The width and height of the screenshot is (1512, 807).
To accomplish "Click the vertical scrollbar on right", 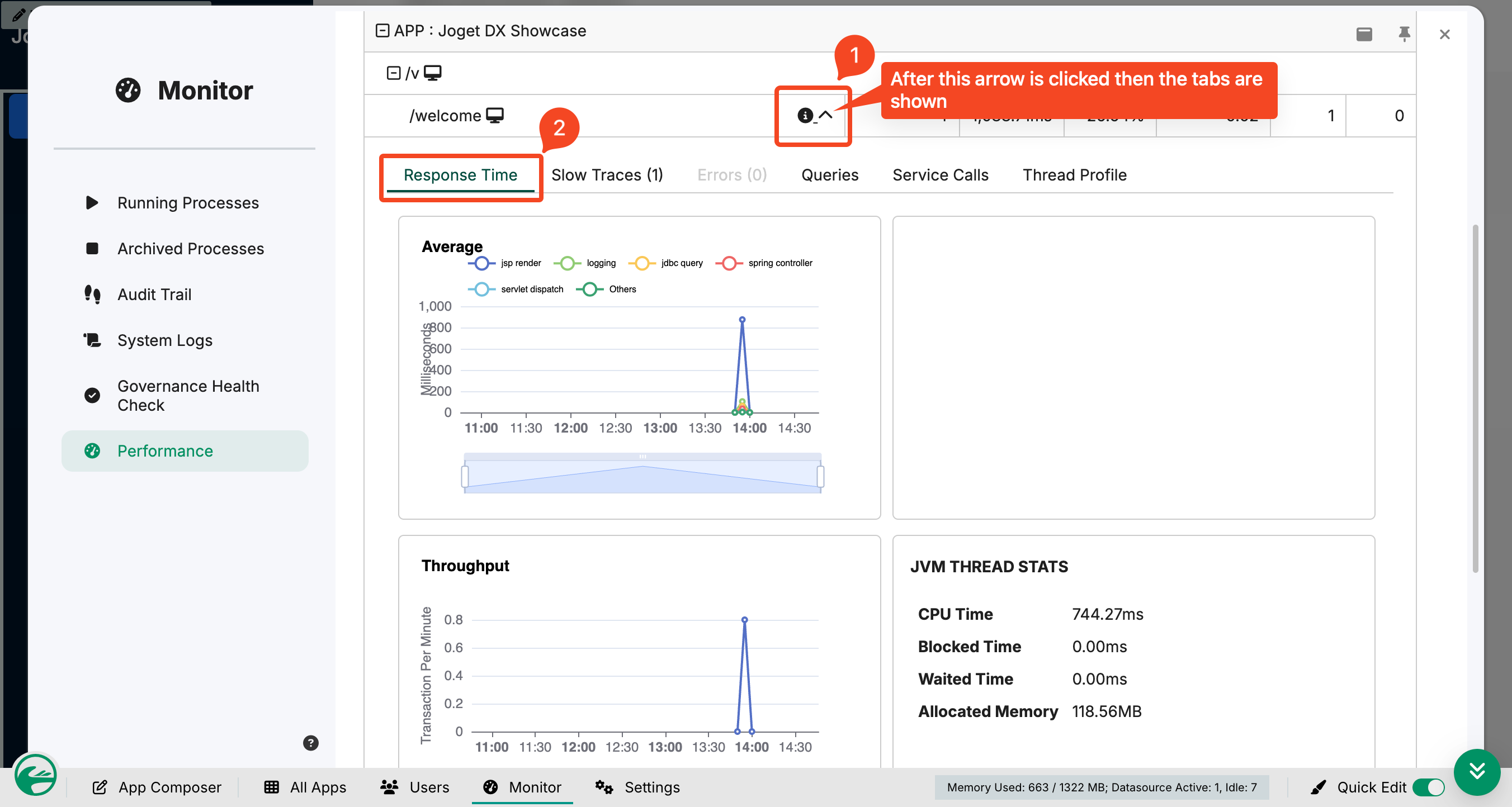I will [1475, 399].
